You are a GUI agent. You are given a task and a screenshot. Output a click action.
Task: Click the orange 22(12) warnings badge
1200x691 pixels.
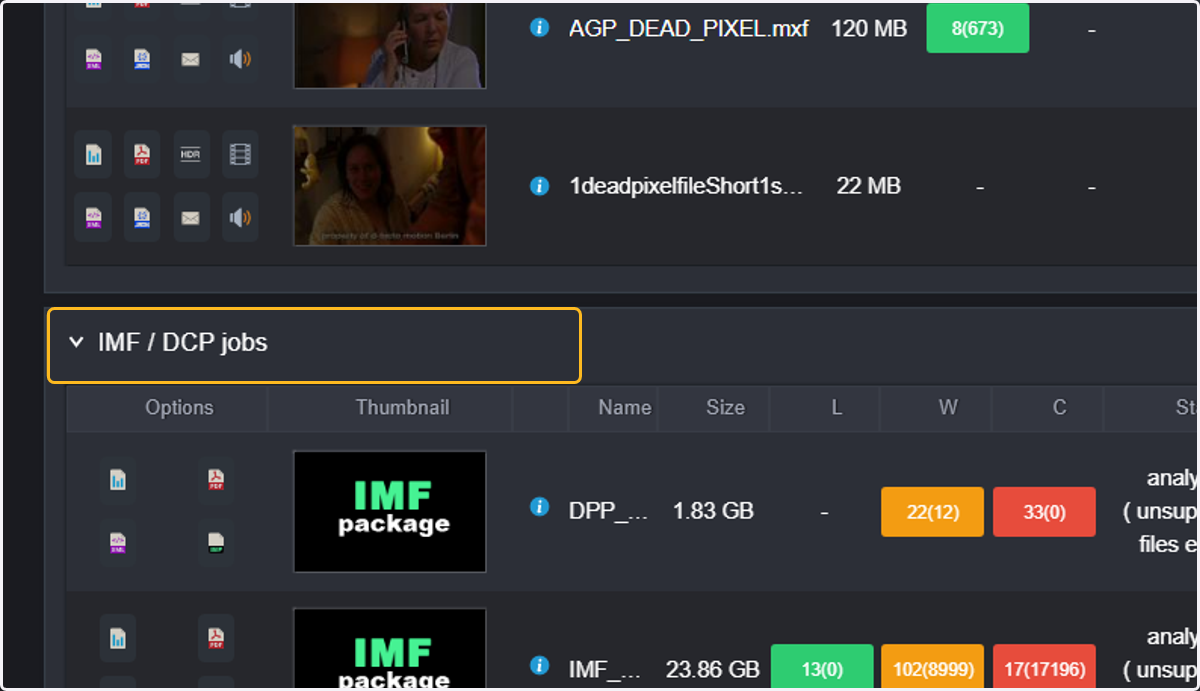(932, 512)
